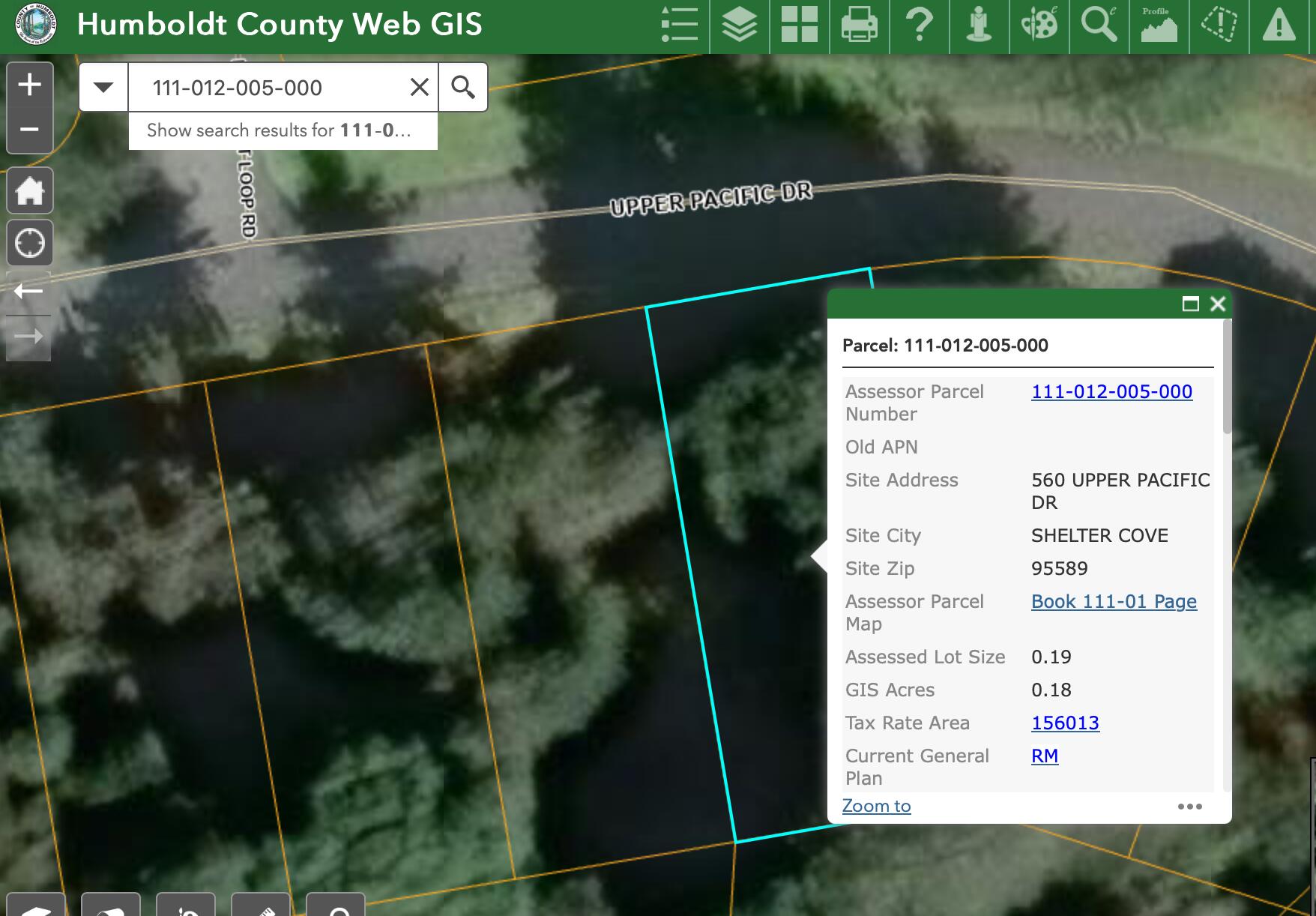Click the Zoom to link
Viewport: 1316px width, 916px height.
click(x=876, y=806)
